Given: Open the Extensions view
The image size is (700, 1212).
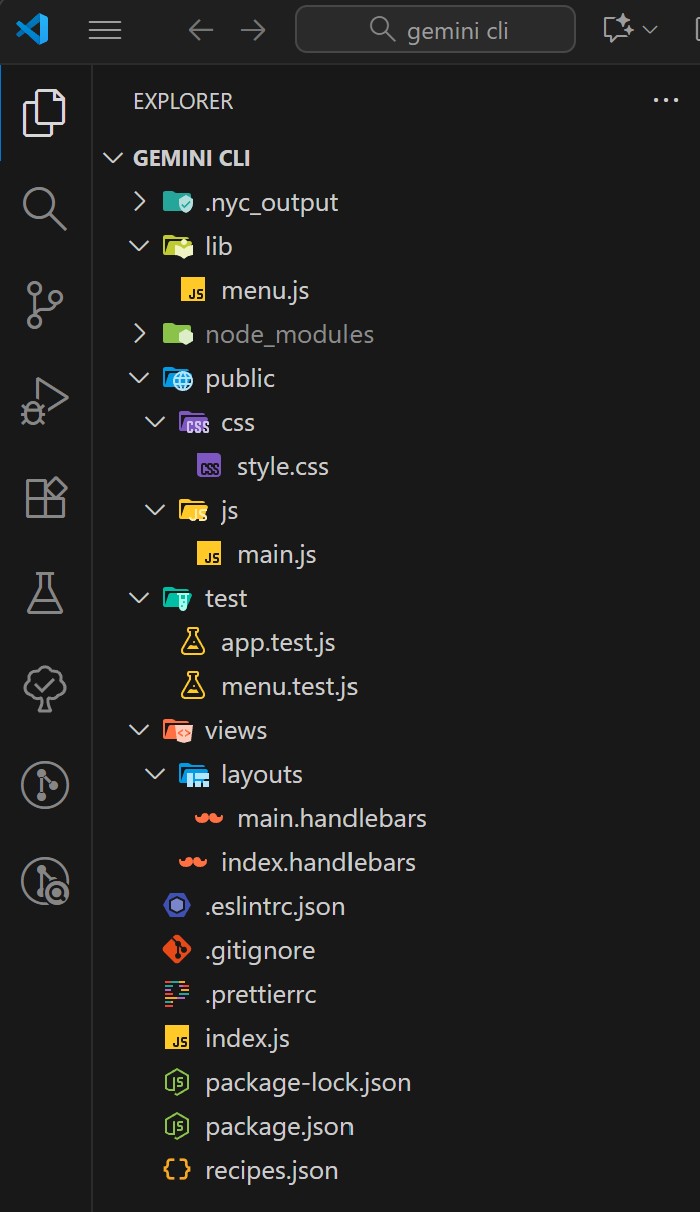Looking at the screenshot, I should (x=45, y=497).
